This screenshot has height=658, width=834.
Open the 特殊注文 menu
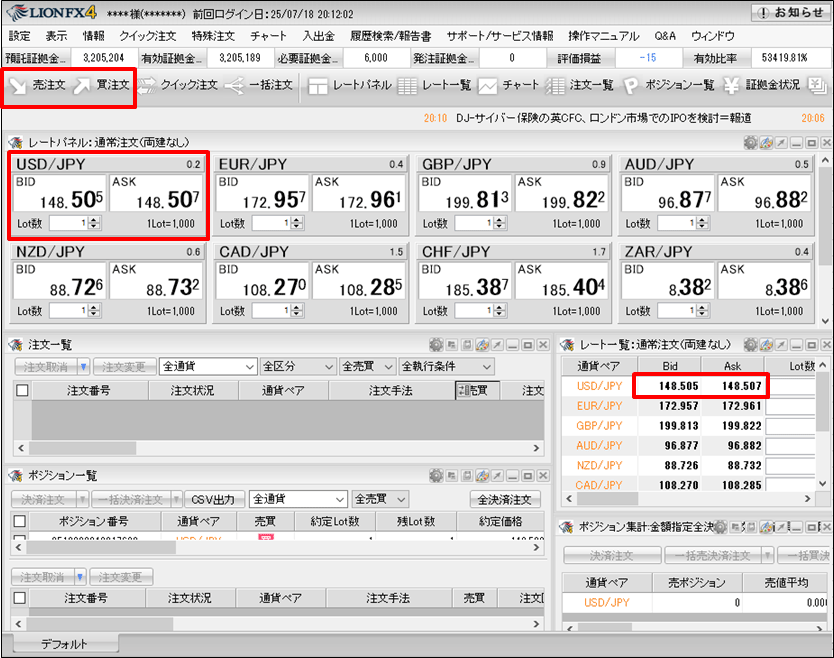pyautogui.click(x=212, y=36)
